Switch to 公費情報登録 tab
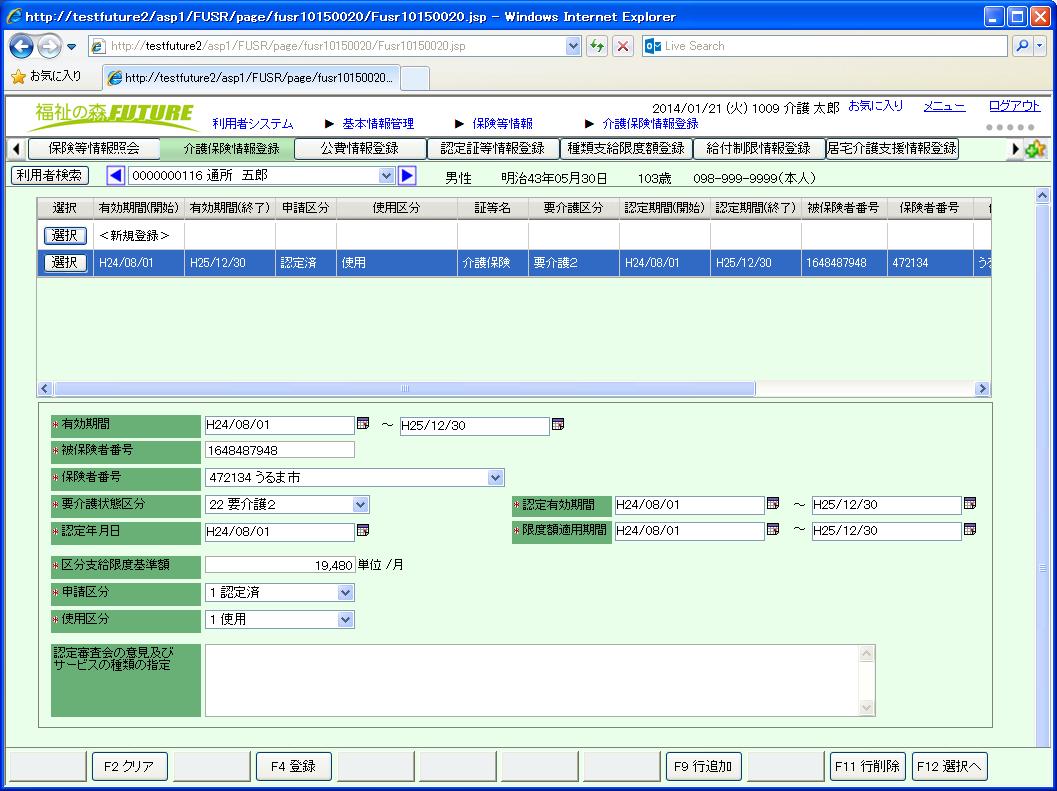 (x=360, y=148)
